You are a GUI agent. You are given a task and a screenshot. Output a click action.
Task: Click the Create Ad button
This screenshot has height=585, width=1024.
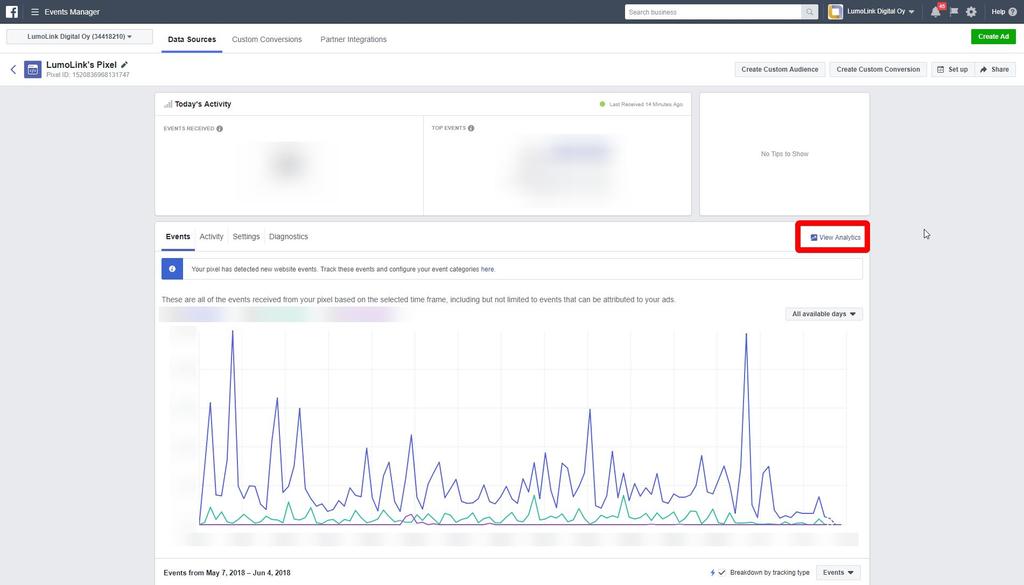click(x=993, y=37)
